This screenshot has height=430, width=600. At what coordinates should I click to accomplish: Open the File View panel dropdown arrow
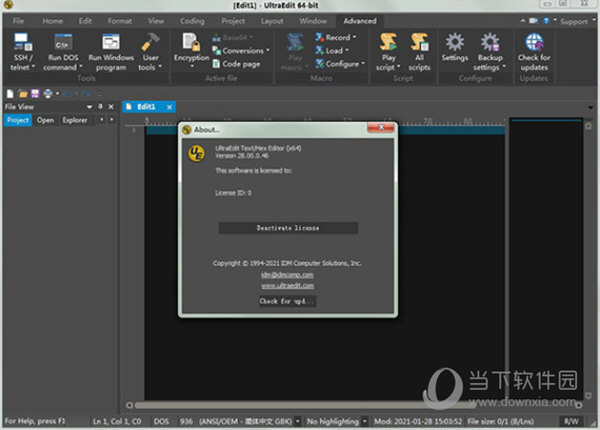click(x=89, y=107)
